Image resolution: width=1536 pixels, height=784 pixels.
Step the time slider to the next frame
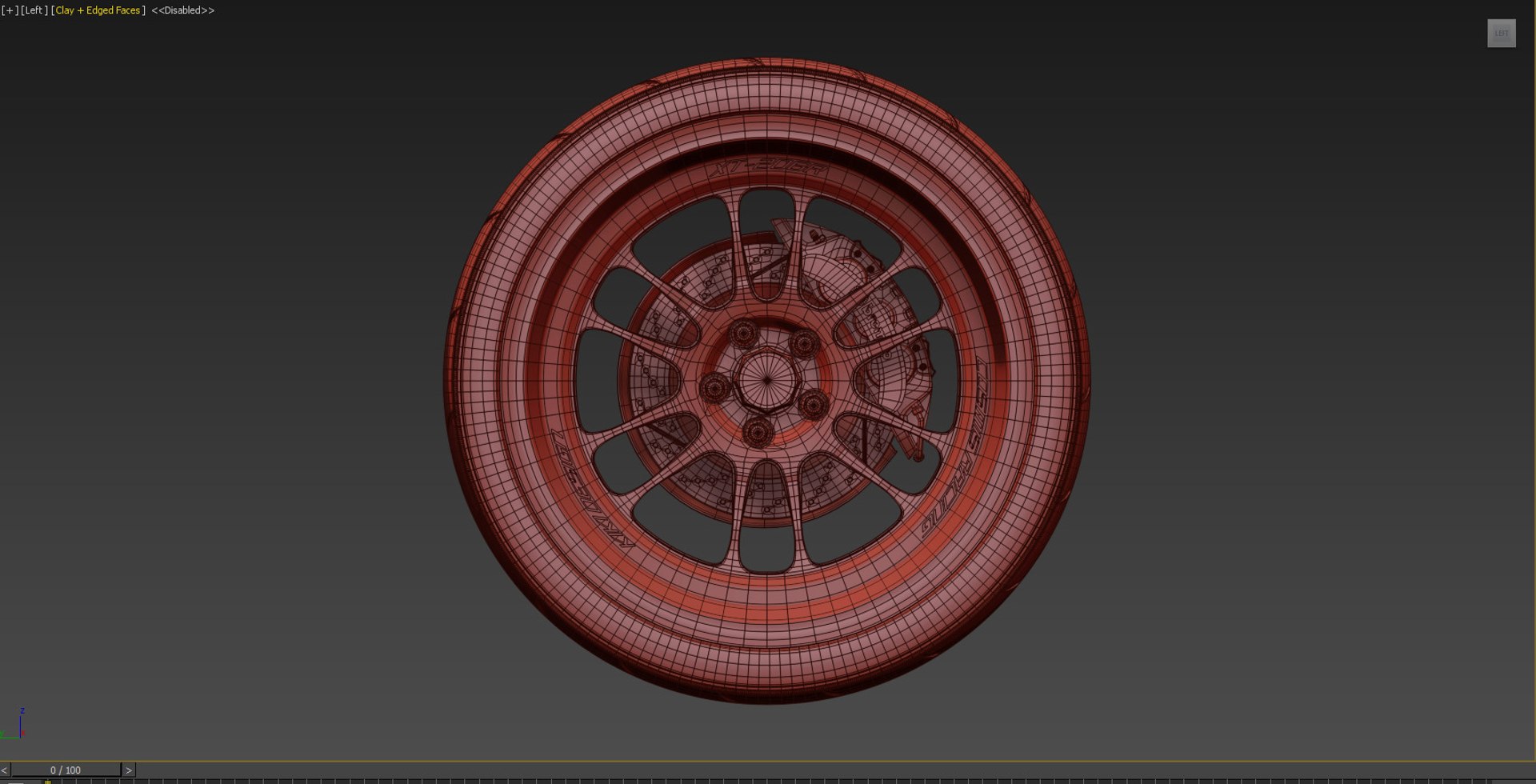coord(128,770)
